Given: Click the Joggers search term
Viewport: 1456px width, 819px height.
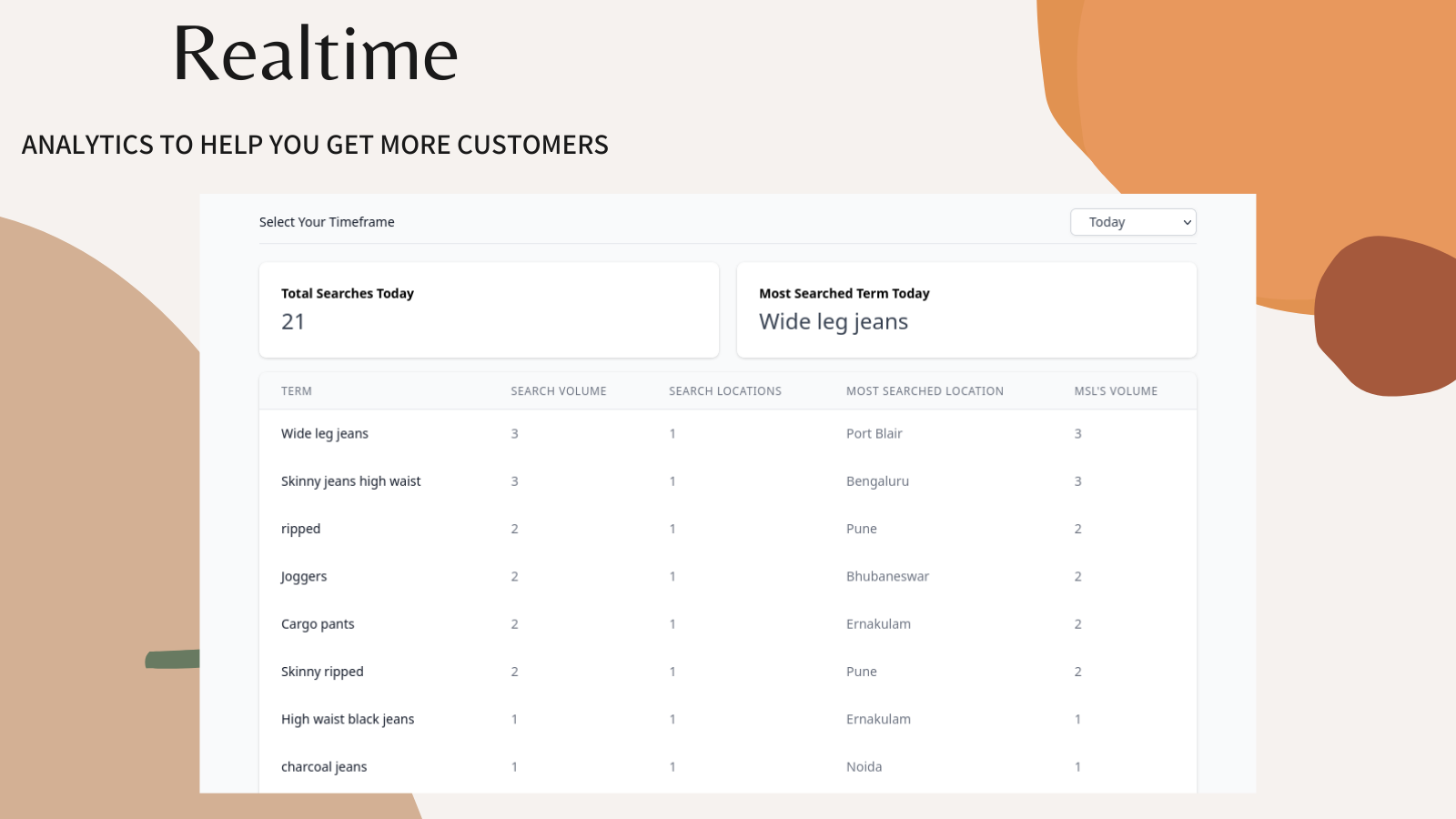Looking at the screenshot, I should (x=304, y=577).
